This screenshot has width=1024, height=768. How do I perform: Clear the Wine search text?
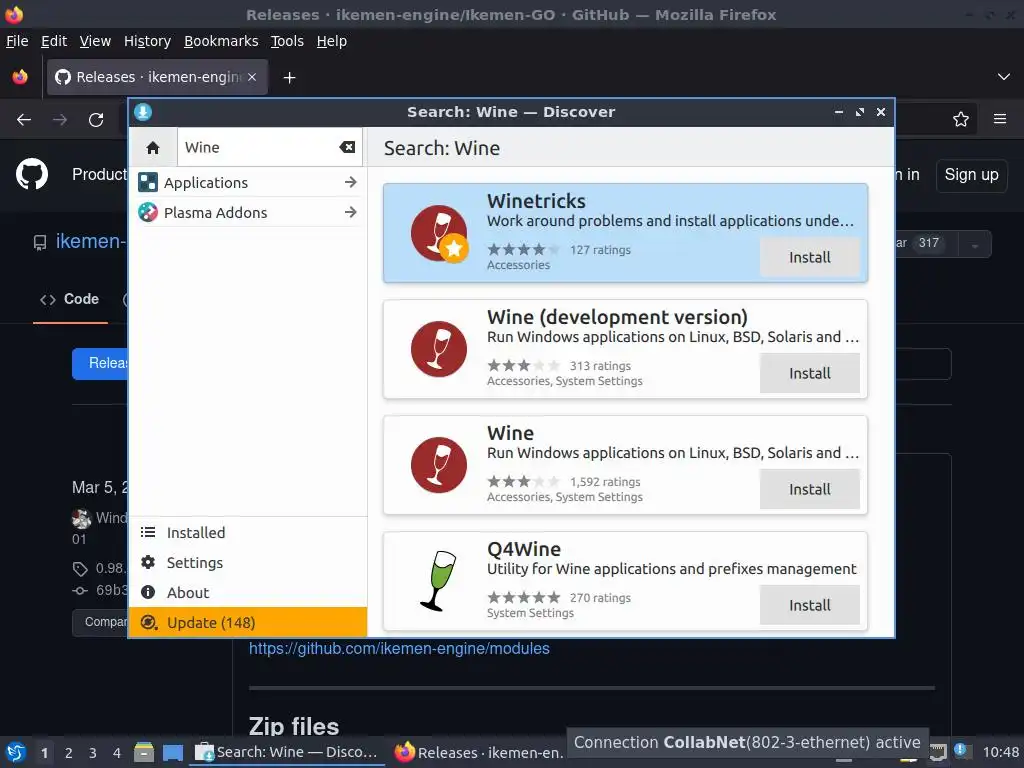347,148
